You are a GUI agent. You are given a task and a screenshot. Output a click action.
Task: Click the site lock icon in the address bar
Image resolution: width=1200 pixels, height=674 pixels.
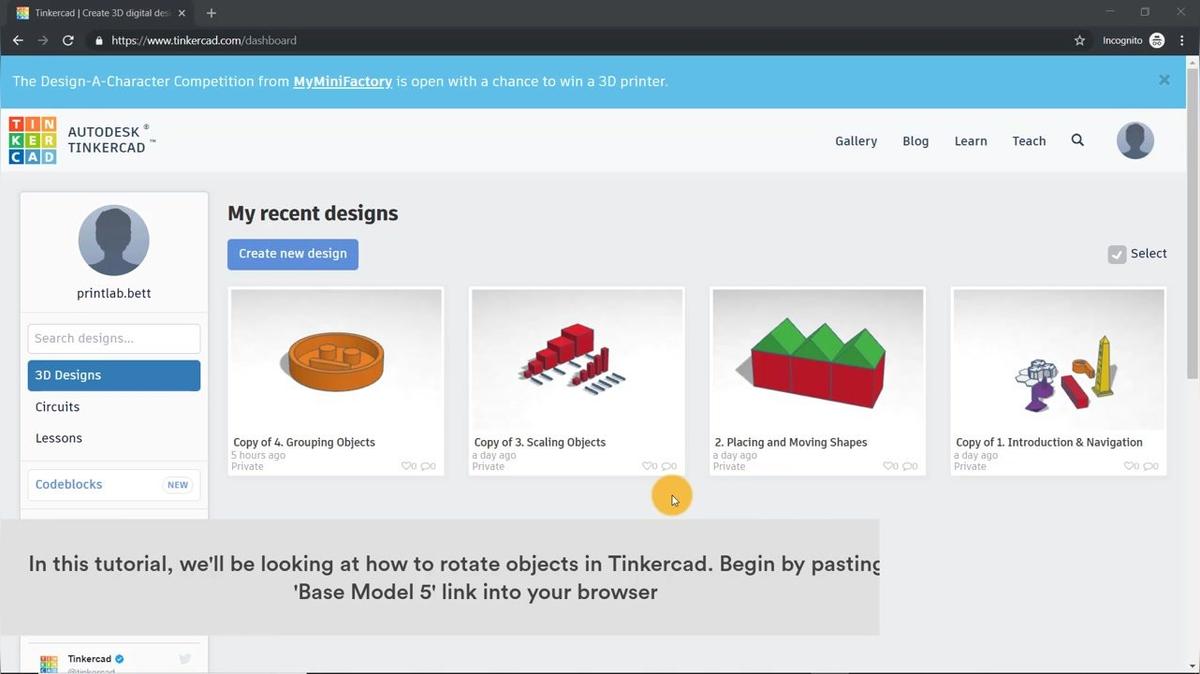[99, 41]
